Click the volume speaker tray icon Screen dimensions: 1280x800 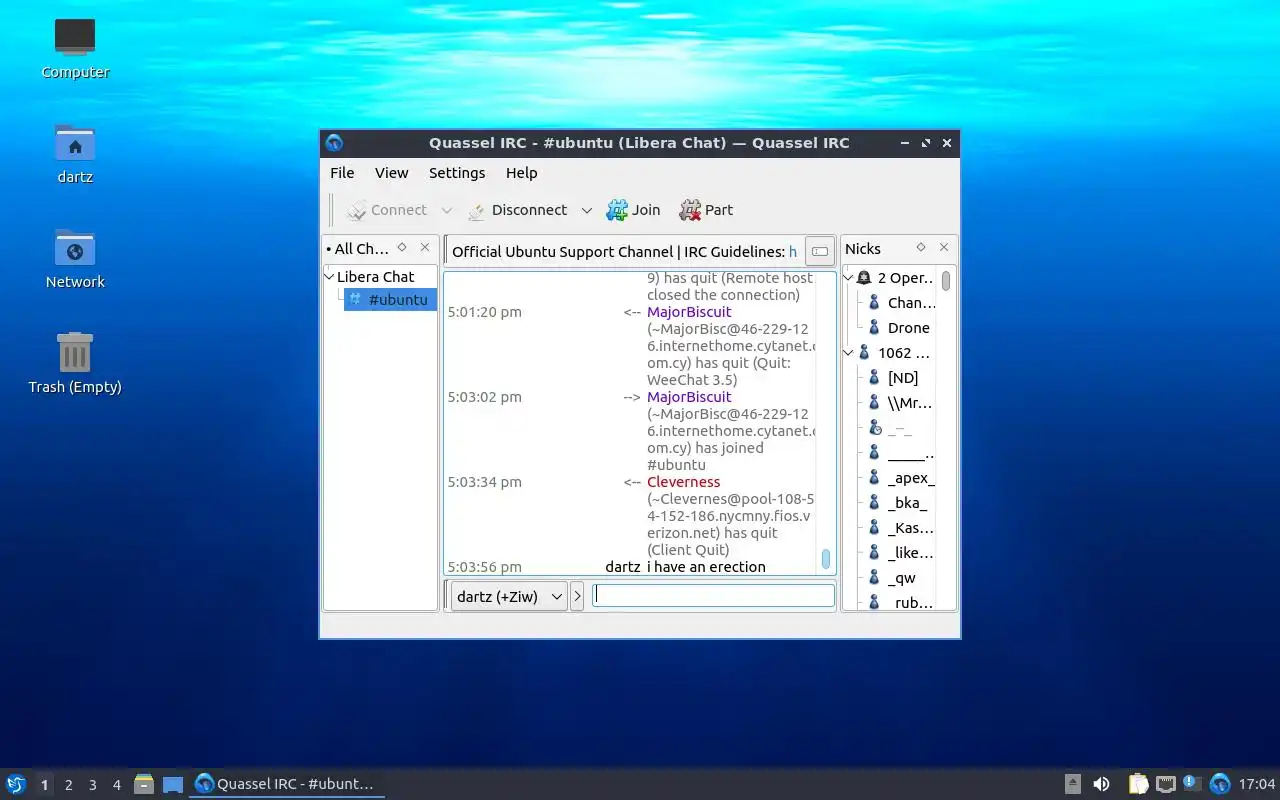point(1101,784)
